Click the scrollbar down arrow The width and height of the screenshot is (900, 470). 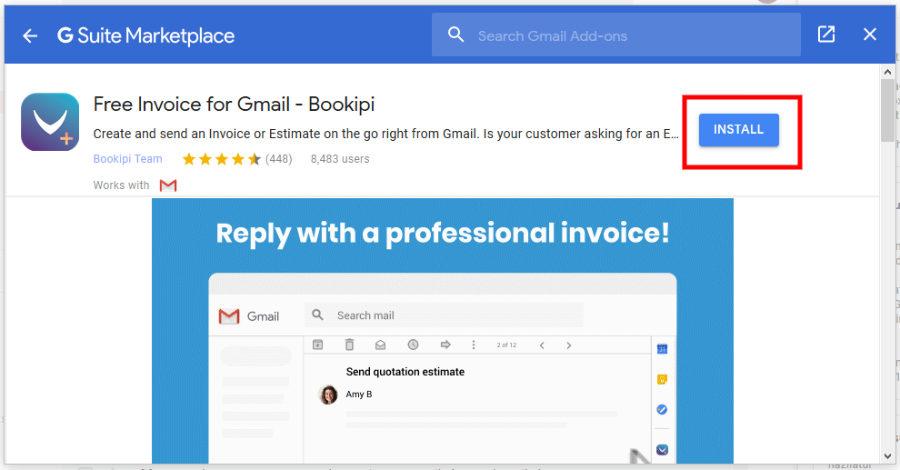(x=887, y=456)
